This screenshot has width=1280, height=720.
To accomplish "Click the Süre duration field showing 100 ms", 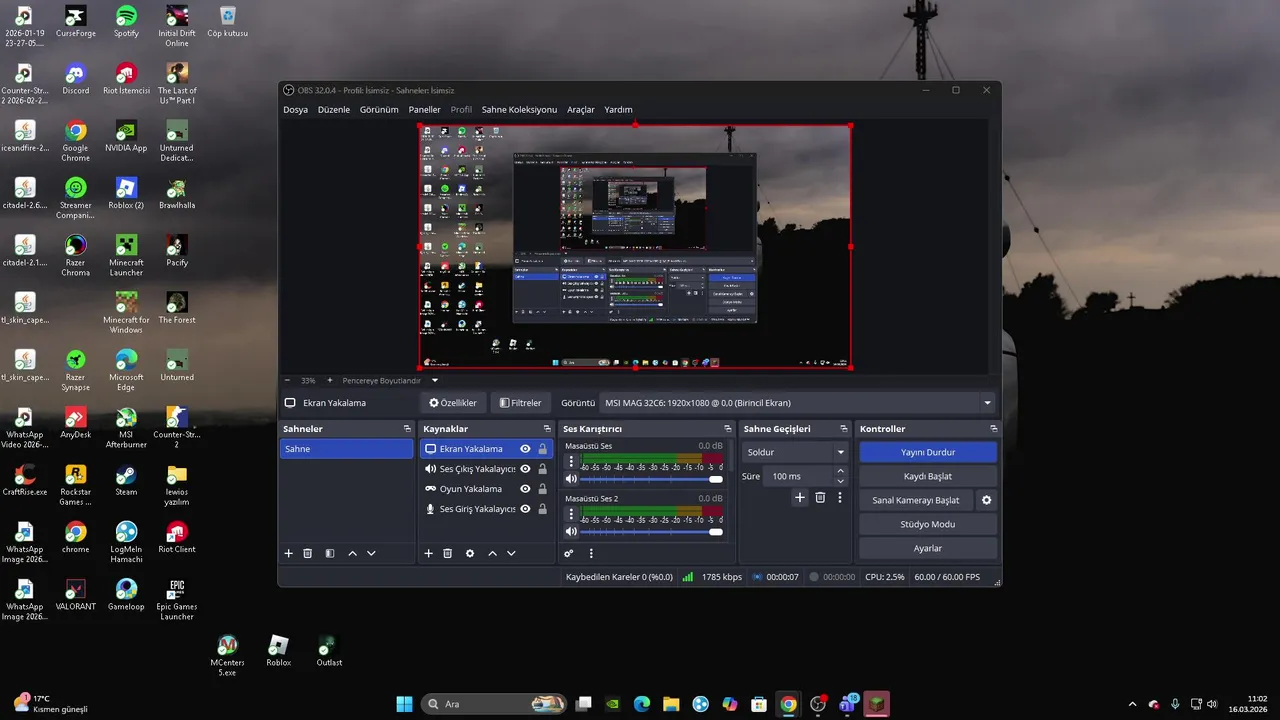I will click(x=798, y=477).
